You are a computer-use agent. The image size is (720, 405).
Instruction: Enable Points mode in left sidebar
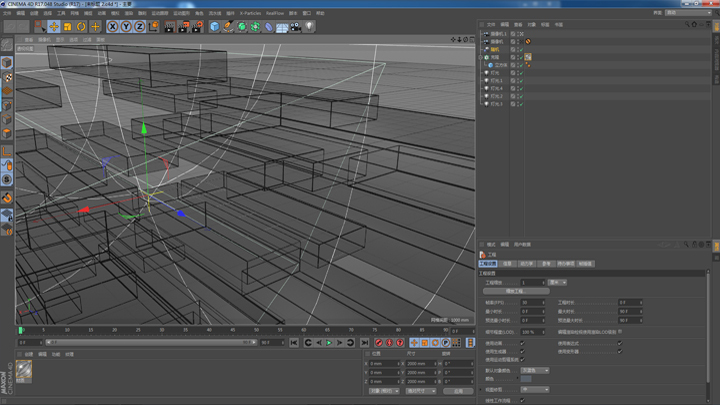coord(7,105)
